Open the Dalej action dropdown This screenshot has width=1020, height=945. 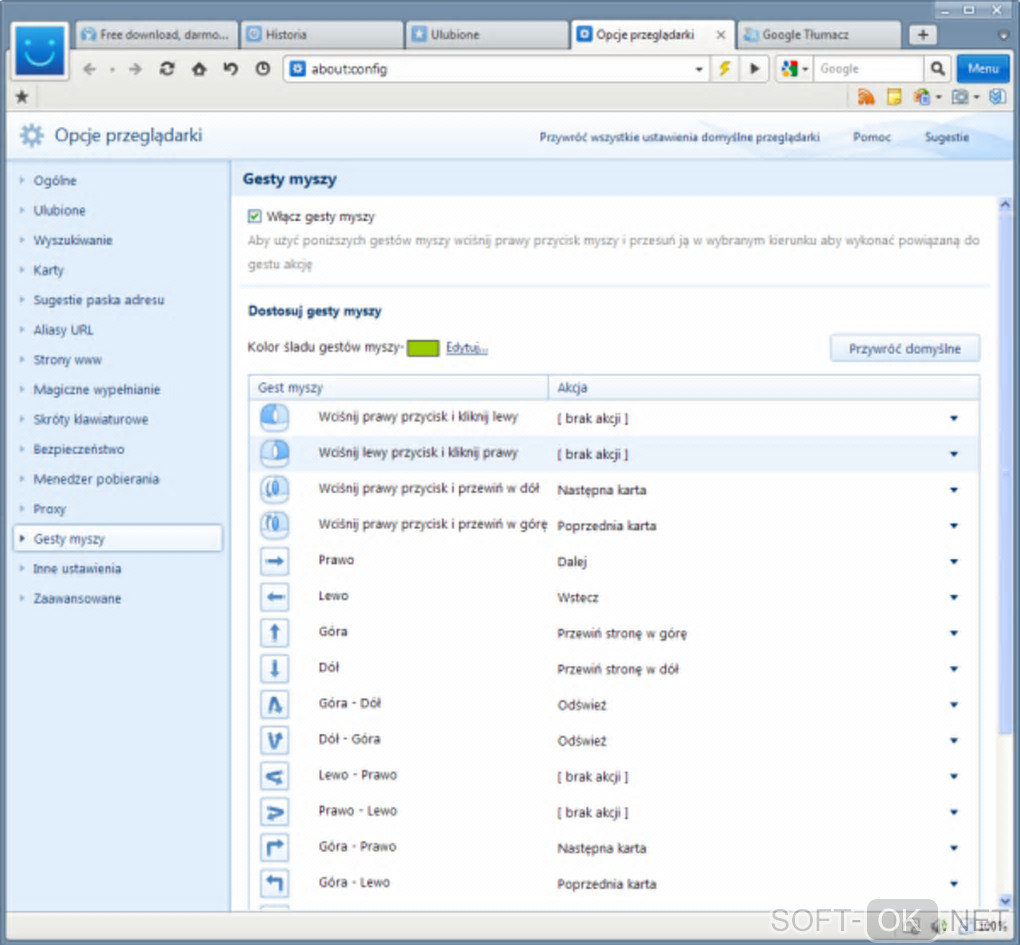[x=954, y=561]
